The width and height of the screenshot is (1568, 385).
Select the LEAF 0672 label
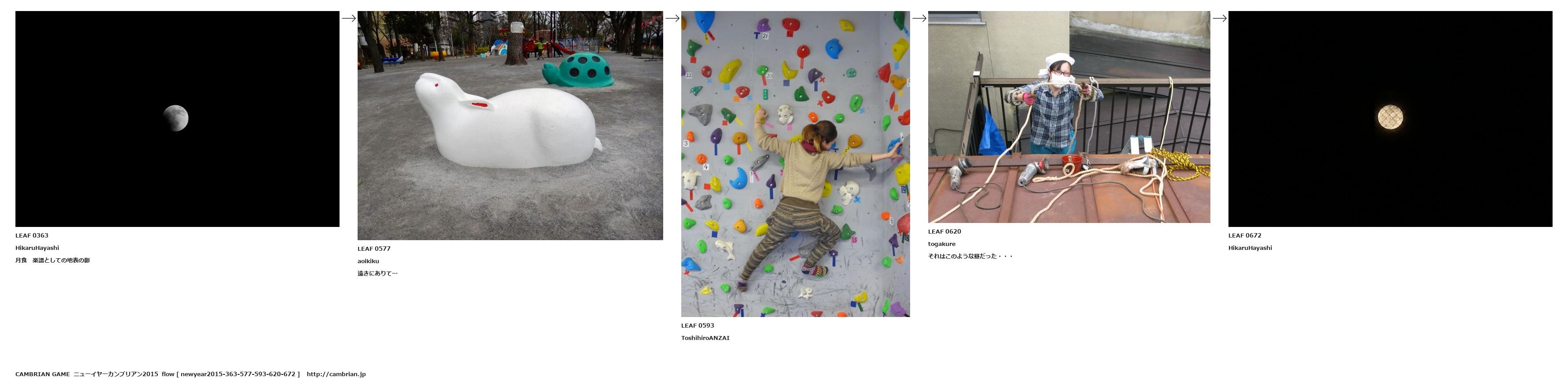pyautogui.click(x=1245, y=236)
